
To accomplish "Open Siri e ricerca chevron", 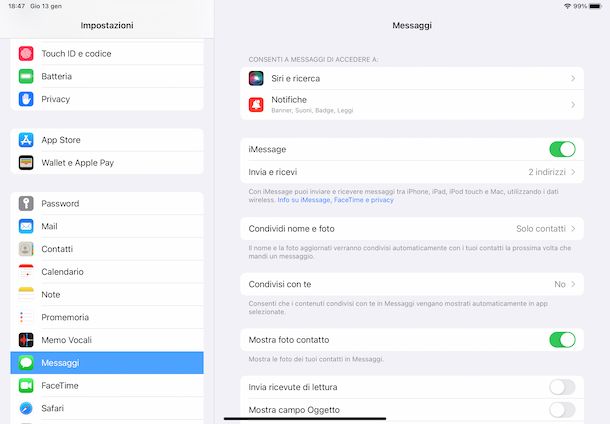I will [x=573, y=78].
